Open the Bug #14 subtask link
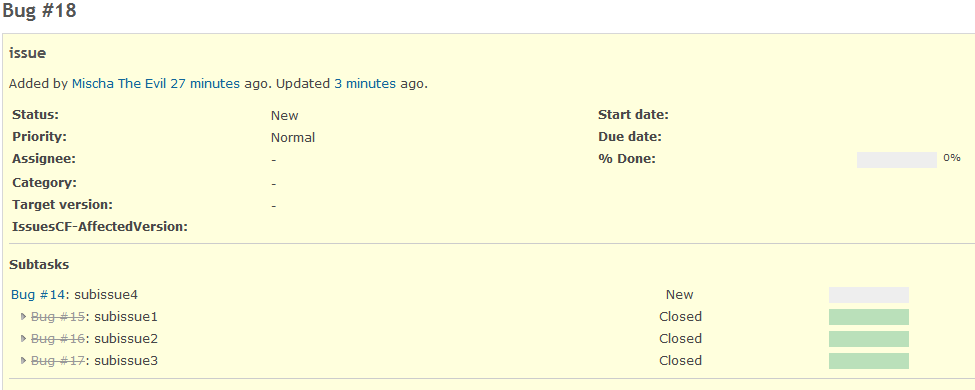975x390 pixels. 38,294
